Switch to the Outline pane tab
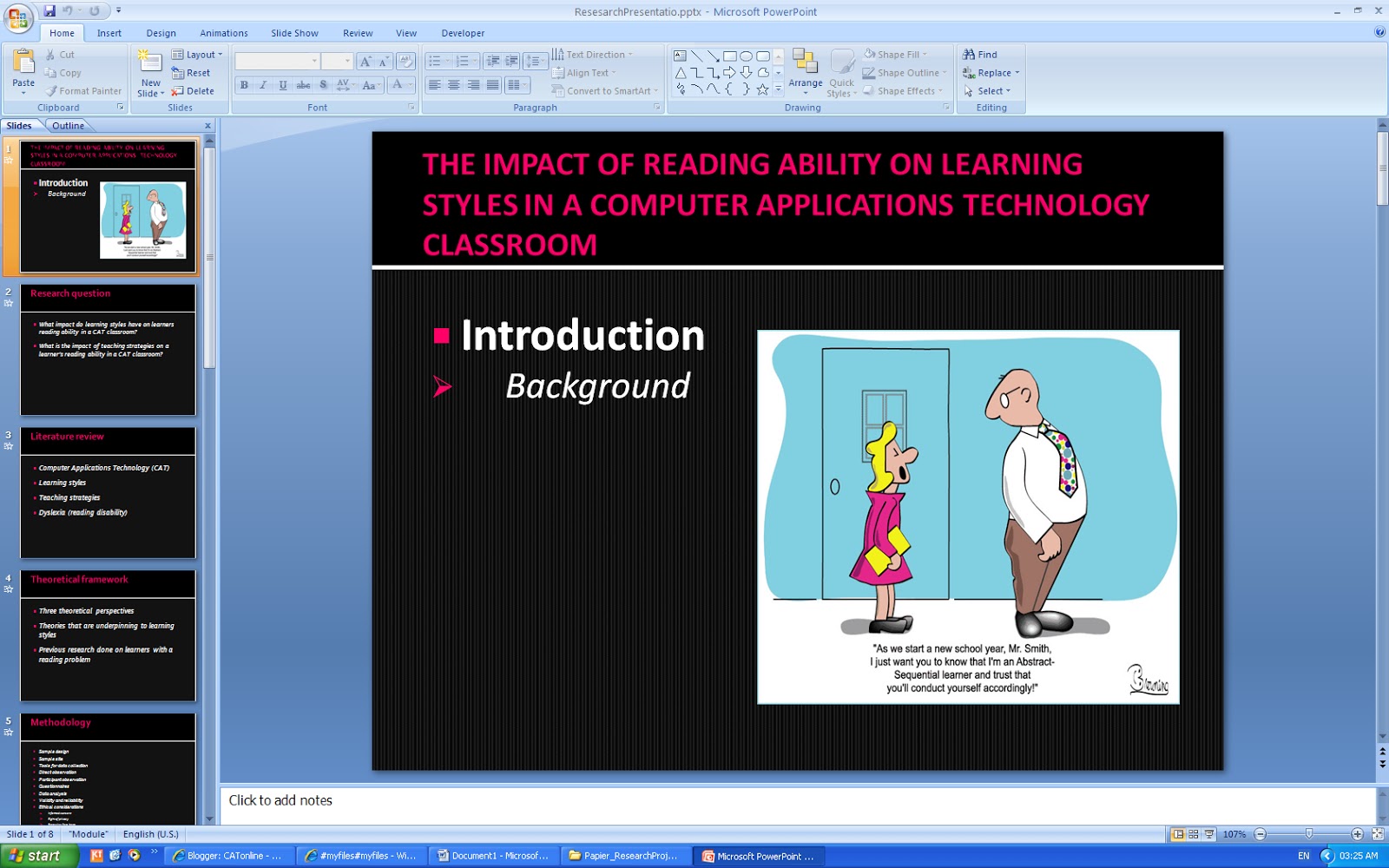This screenshot has width=1389, height=868. coord(68,126)
